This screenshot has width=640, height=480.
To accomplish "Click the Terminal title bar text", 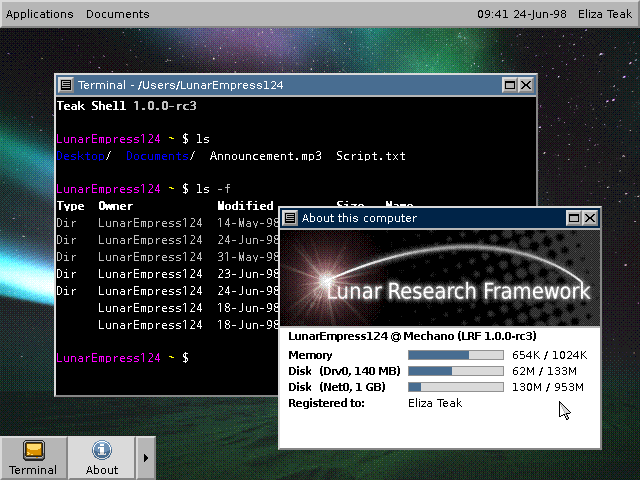I will pos(180,85).
